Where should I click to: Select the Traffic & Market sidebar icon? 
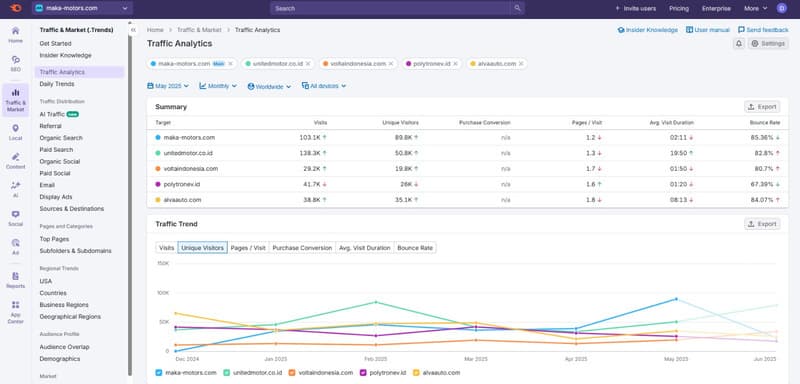[x=15, y=100]
